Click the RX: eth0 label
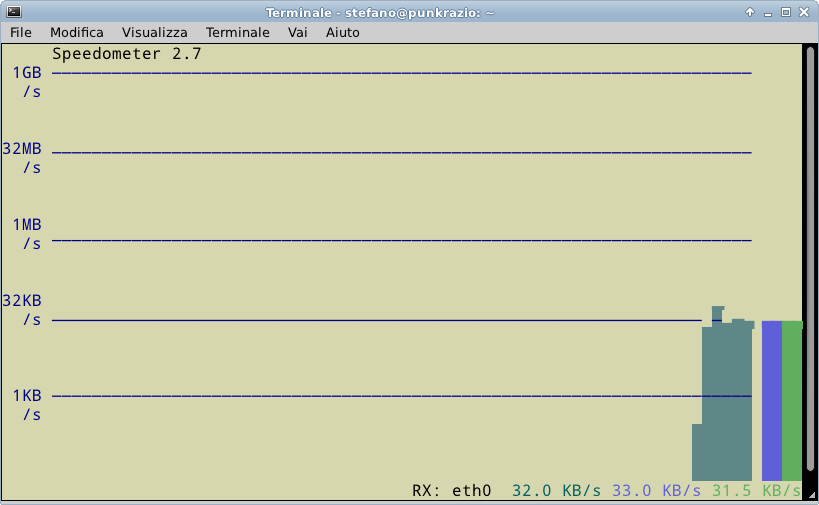This screenshot has width=819, height=505. pos(452,490)
